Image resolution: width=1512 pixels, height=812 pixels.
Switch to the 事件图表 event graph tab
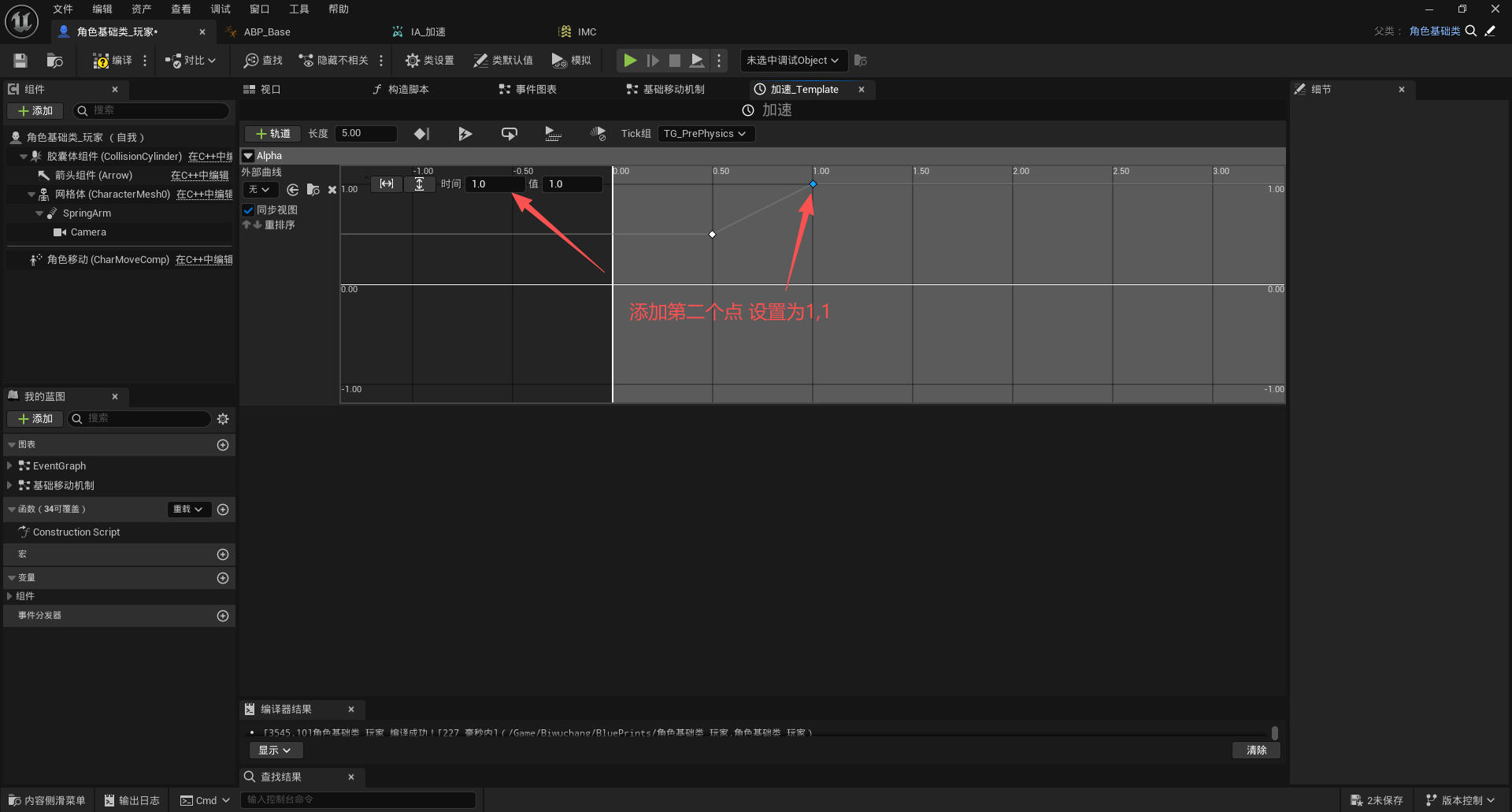tap(535, 90)
